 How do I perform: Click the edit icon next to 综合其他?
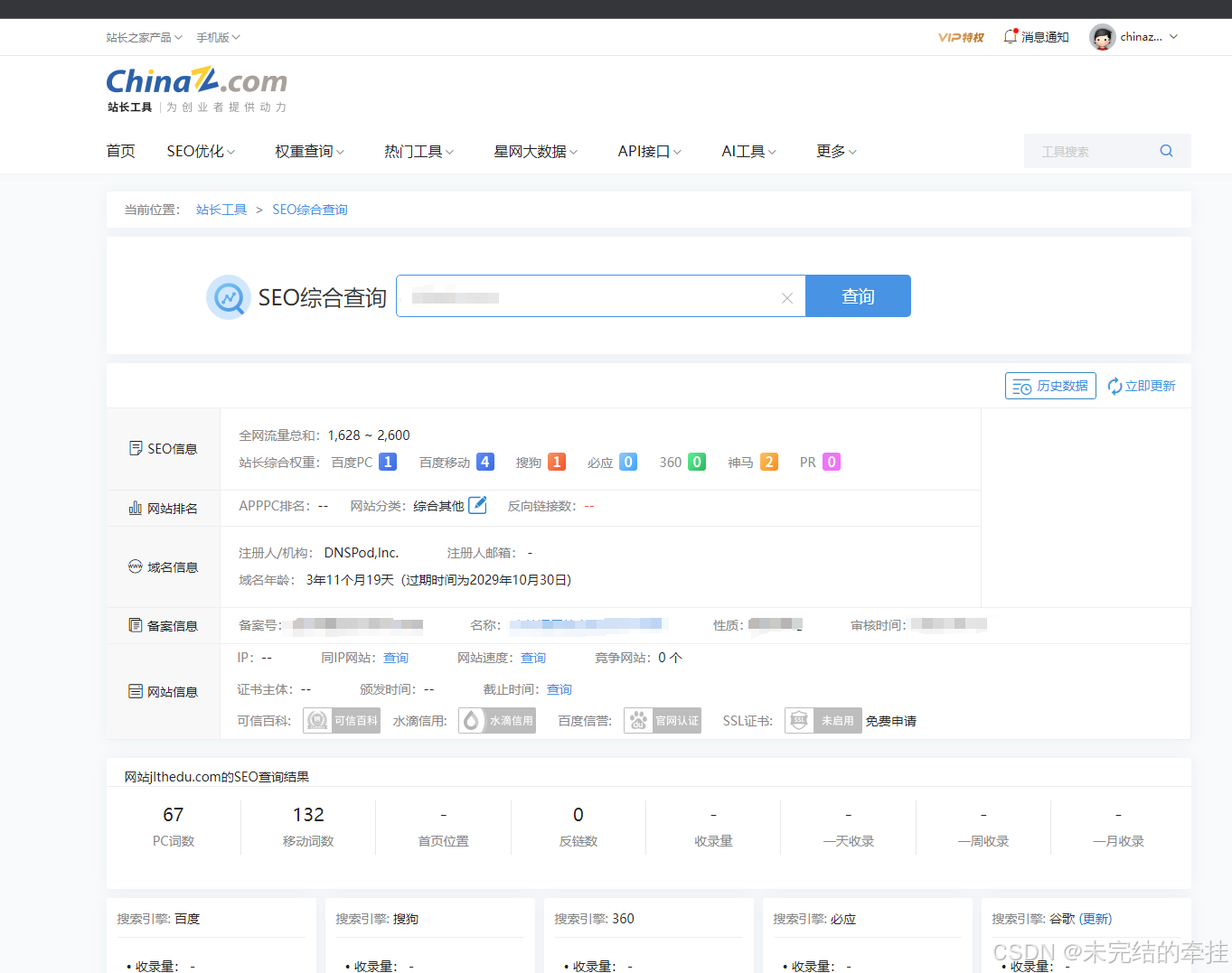(477, 505)
